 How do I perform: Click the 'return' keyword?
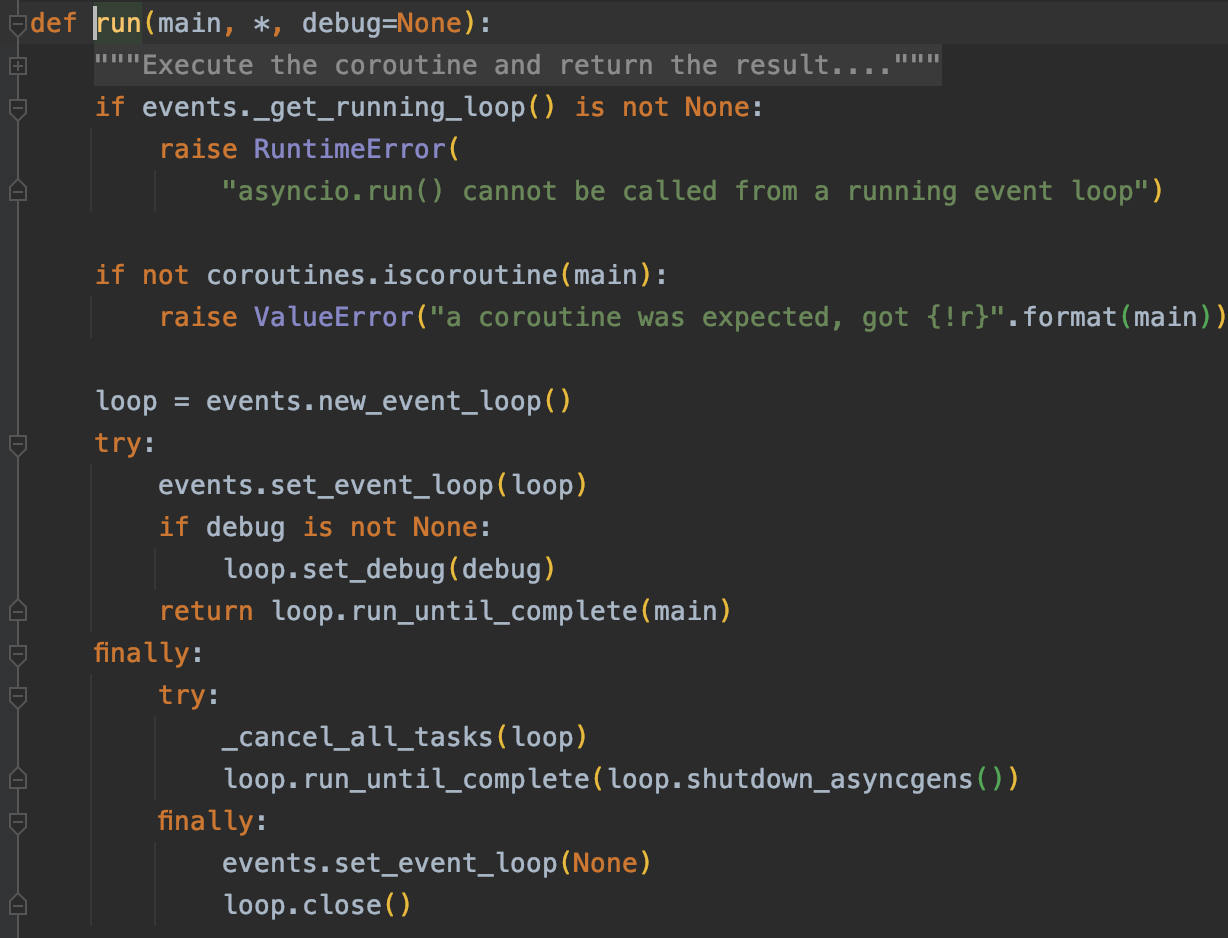206,611
